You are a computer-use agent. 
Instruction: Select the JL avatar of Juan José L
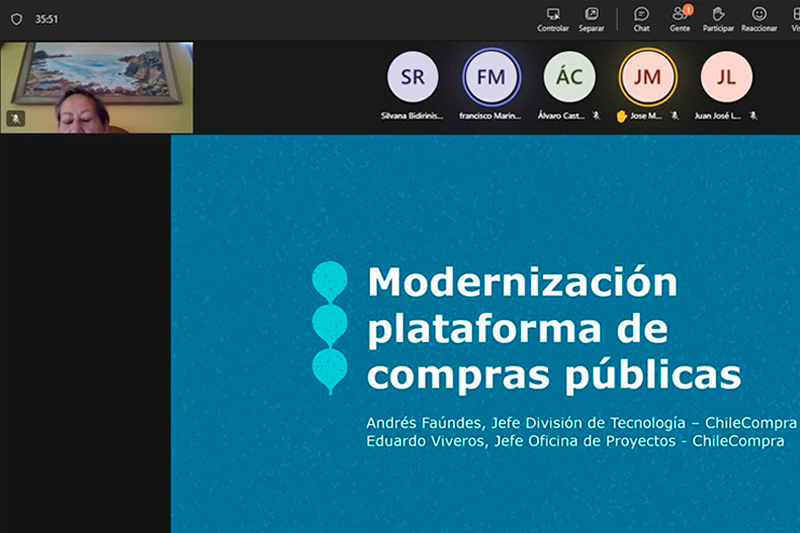coord(726,77)
